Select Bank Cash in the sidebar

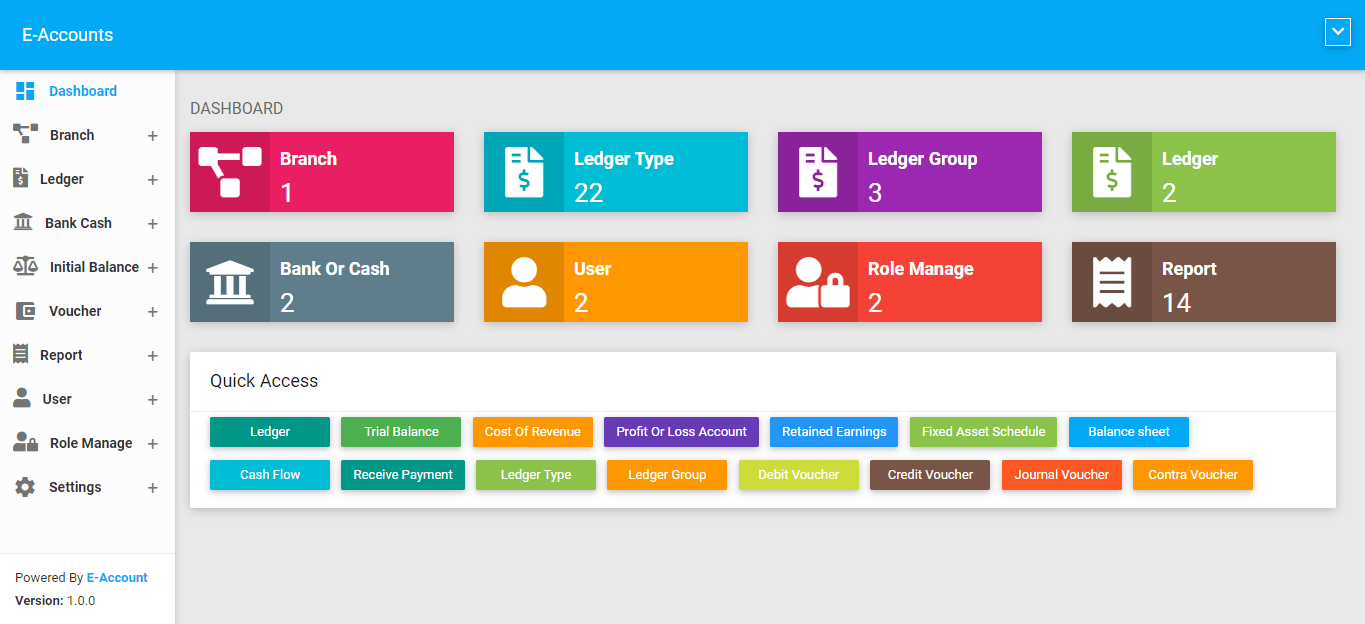[78, 223]
